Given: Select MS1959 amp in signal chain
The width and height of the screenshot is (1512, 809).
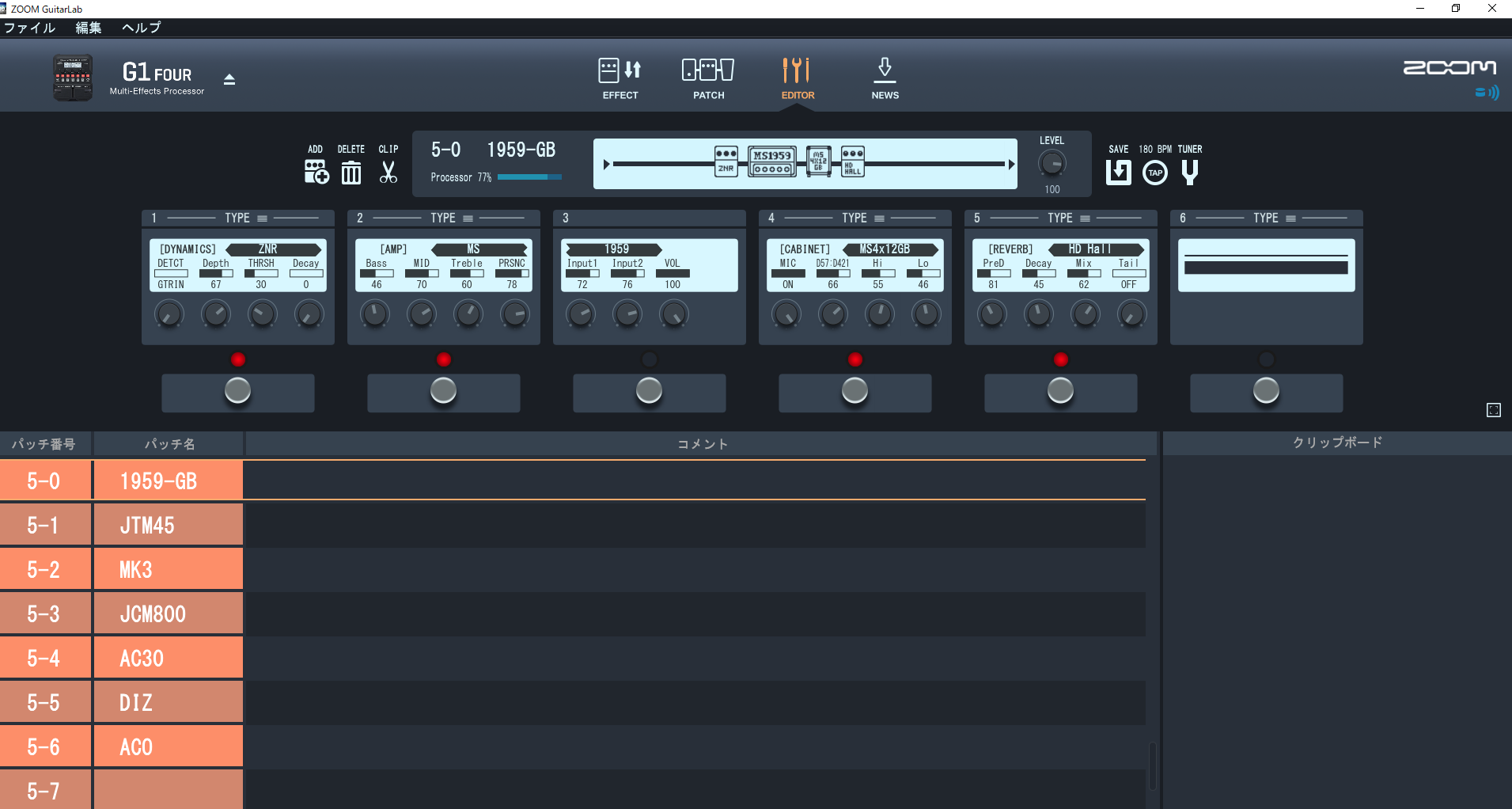Looking at the screenshot, I should (x=772, y=161).
